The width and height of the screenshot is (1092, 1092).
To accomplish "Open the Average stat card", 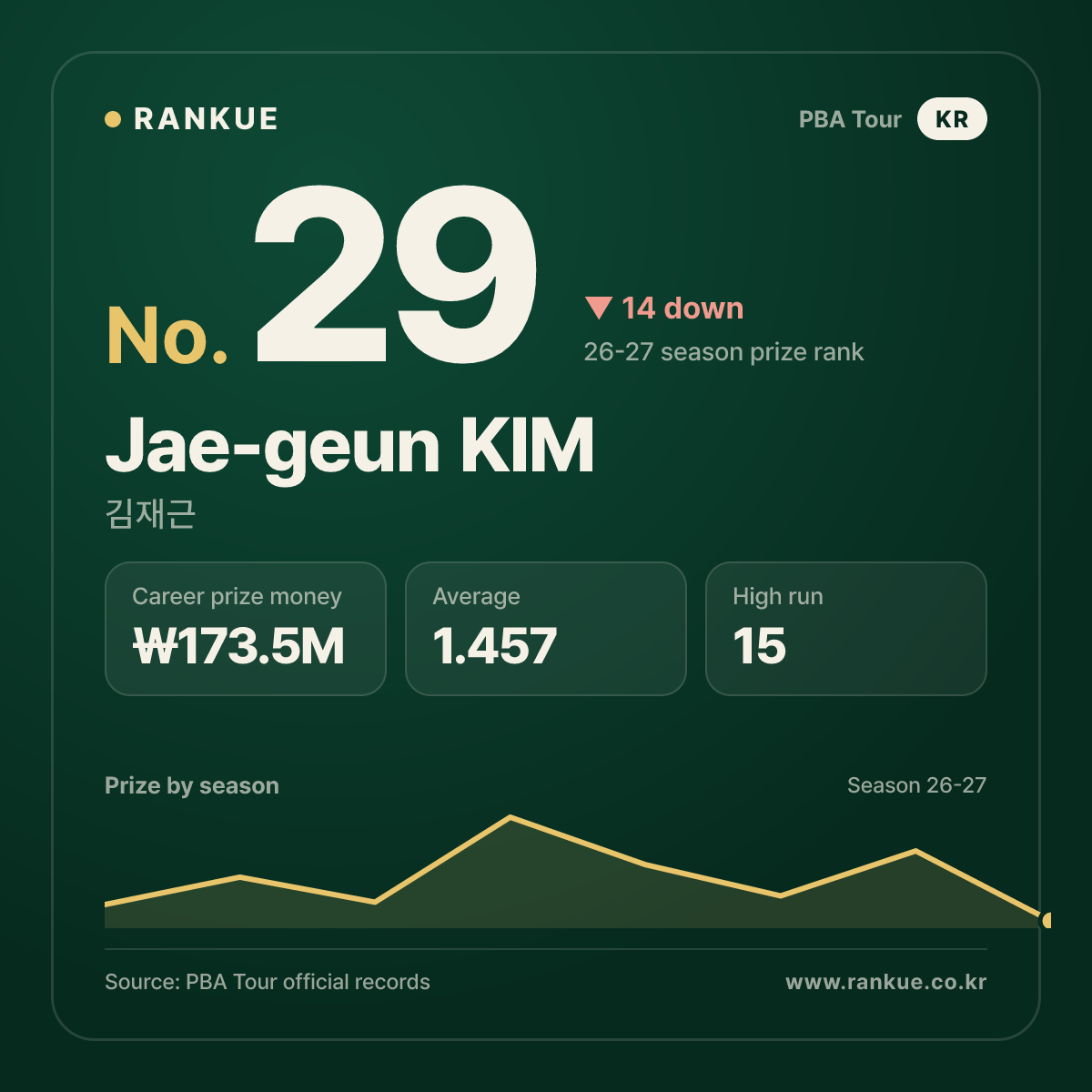I will point(546,629).
